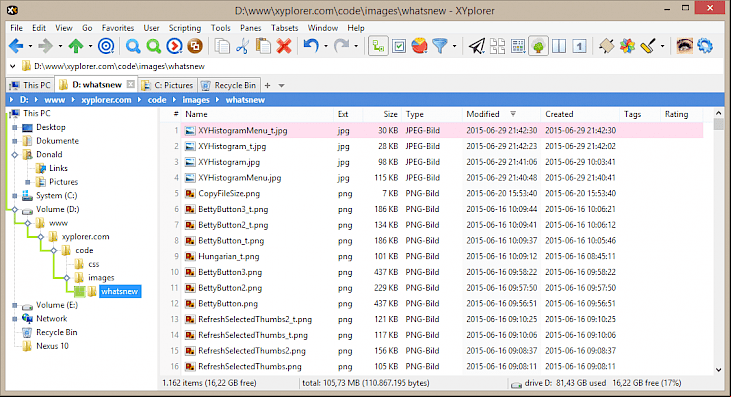This screenshot has height=397, width=731.
Task: Open the Scripting menu
Action: pos(185,28)
